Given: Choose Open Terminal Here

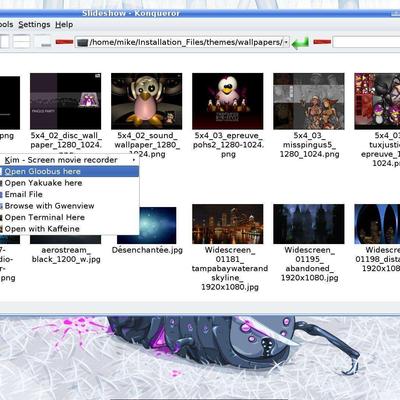Looking at the screenshot, I should click(x=69, y=217).
